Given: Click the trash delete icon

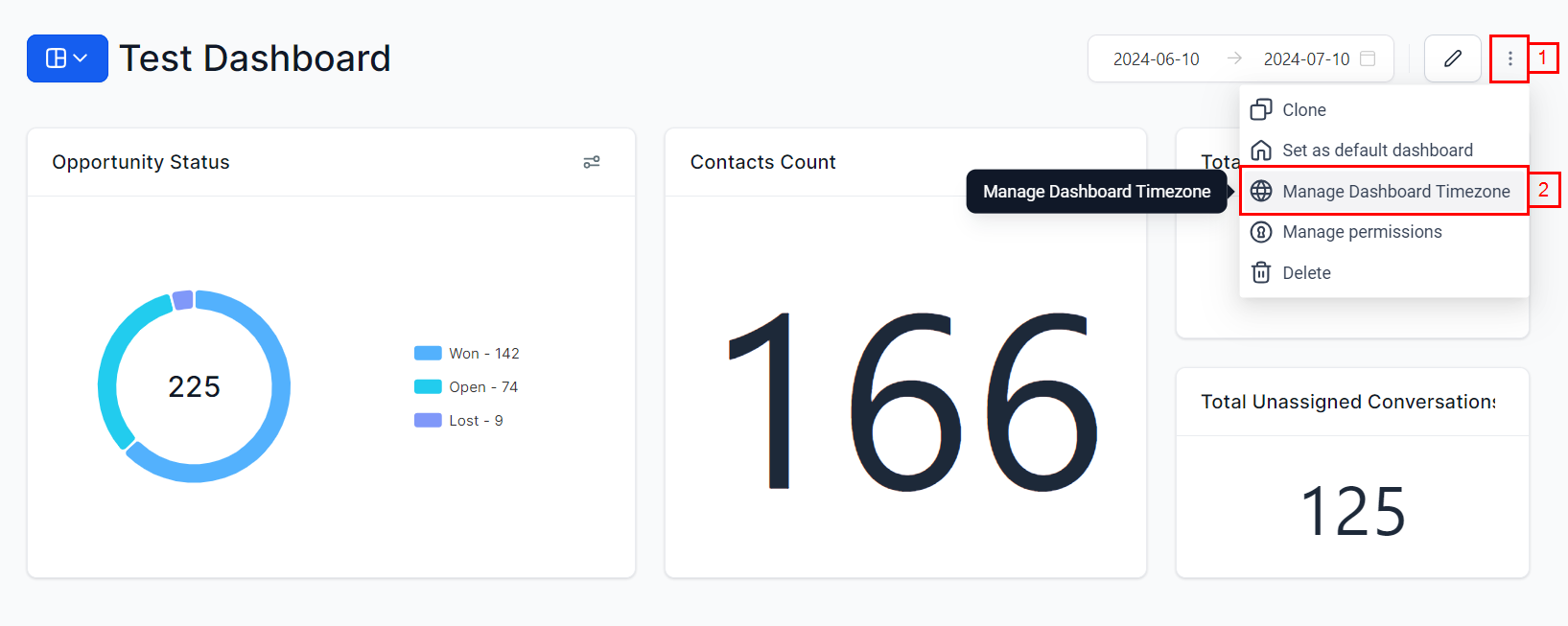Looking at the screenshot, I should pyautogui.click(x=1261, y=273).
